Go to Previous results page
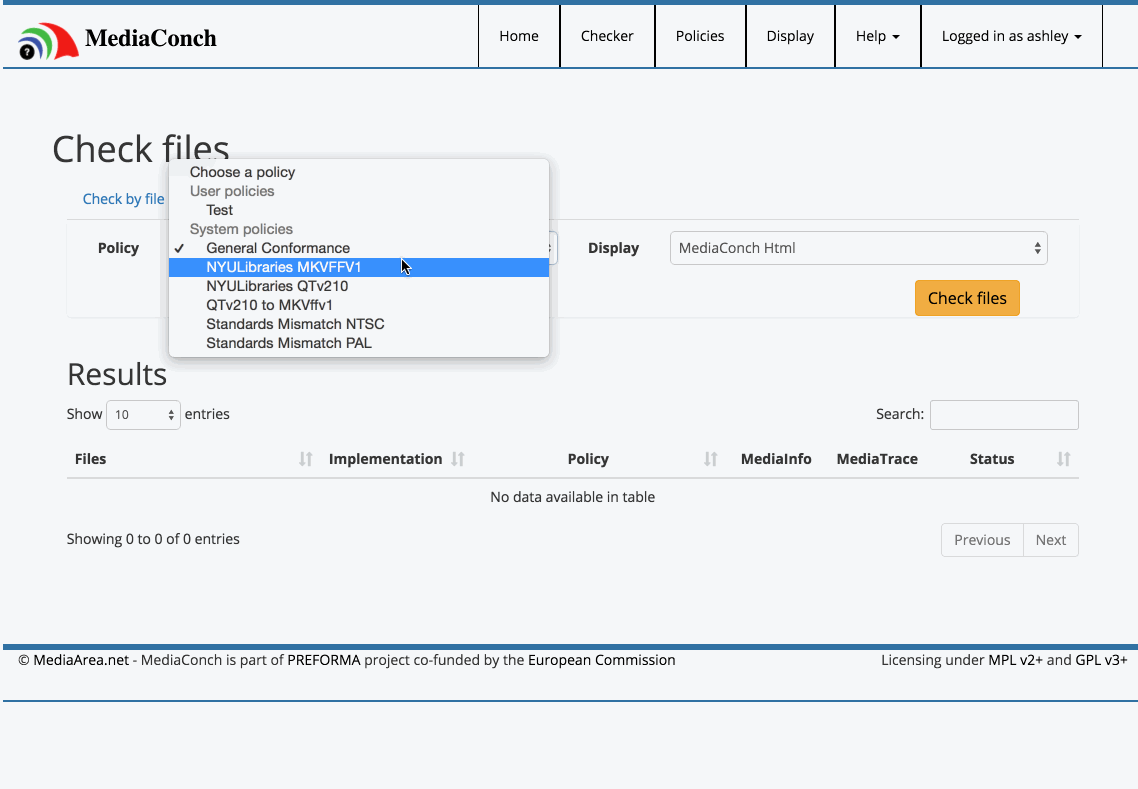 pyautogui.click(x=982, y=540)
